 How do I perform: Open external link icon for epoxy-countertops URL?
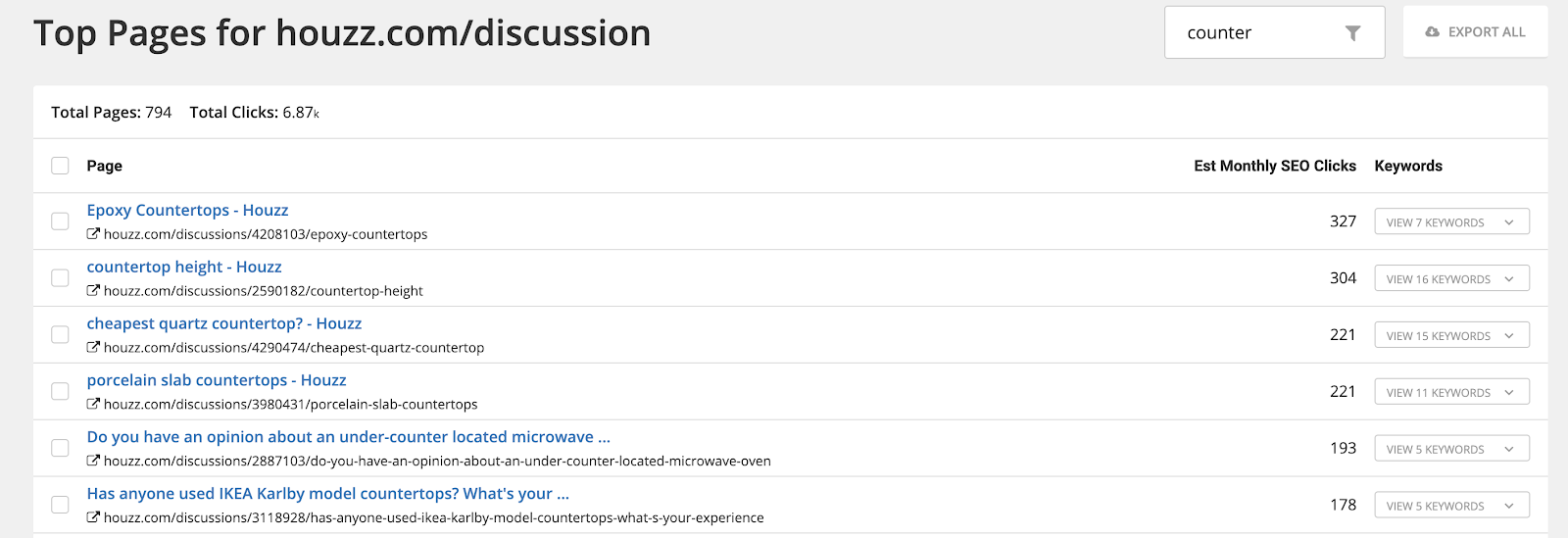[x=93, y=234]
